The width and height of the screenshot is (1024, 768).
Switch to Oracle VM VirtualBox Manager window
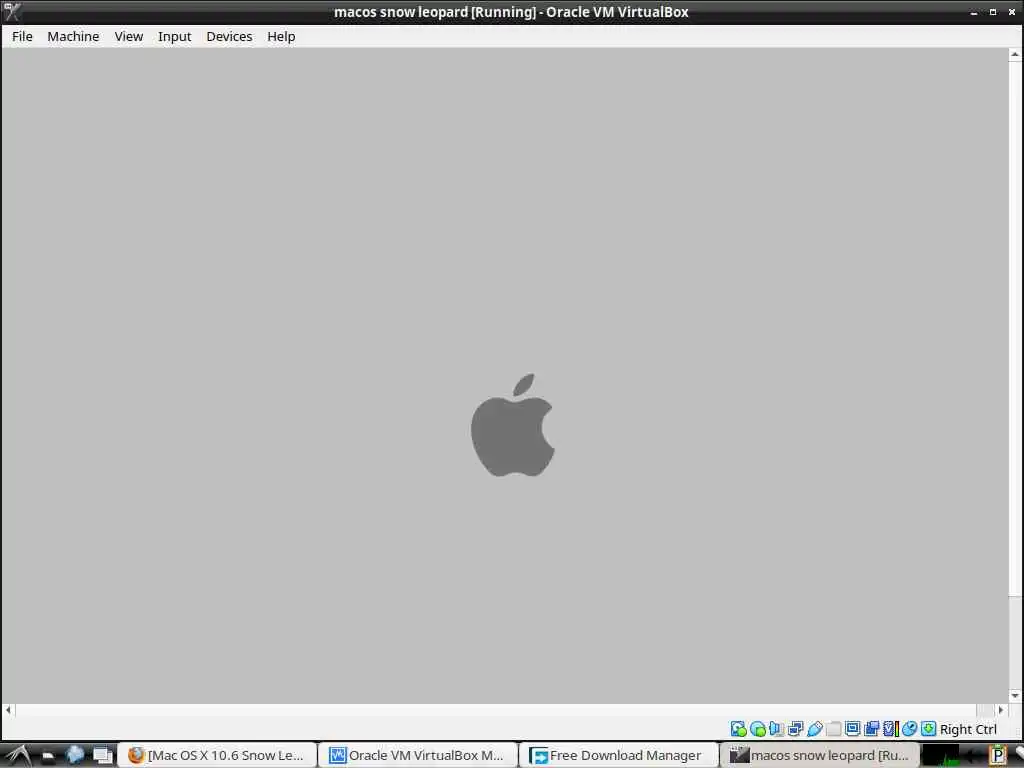click(x=418, y=756)
